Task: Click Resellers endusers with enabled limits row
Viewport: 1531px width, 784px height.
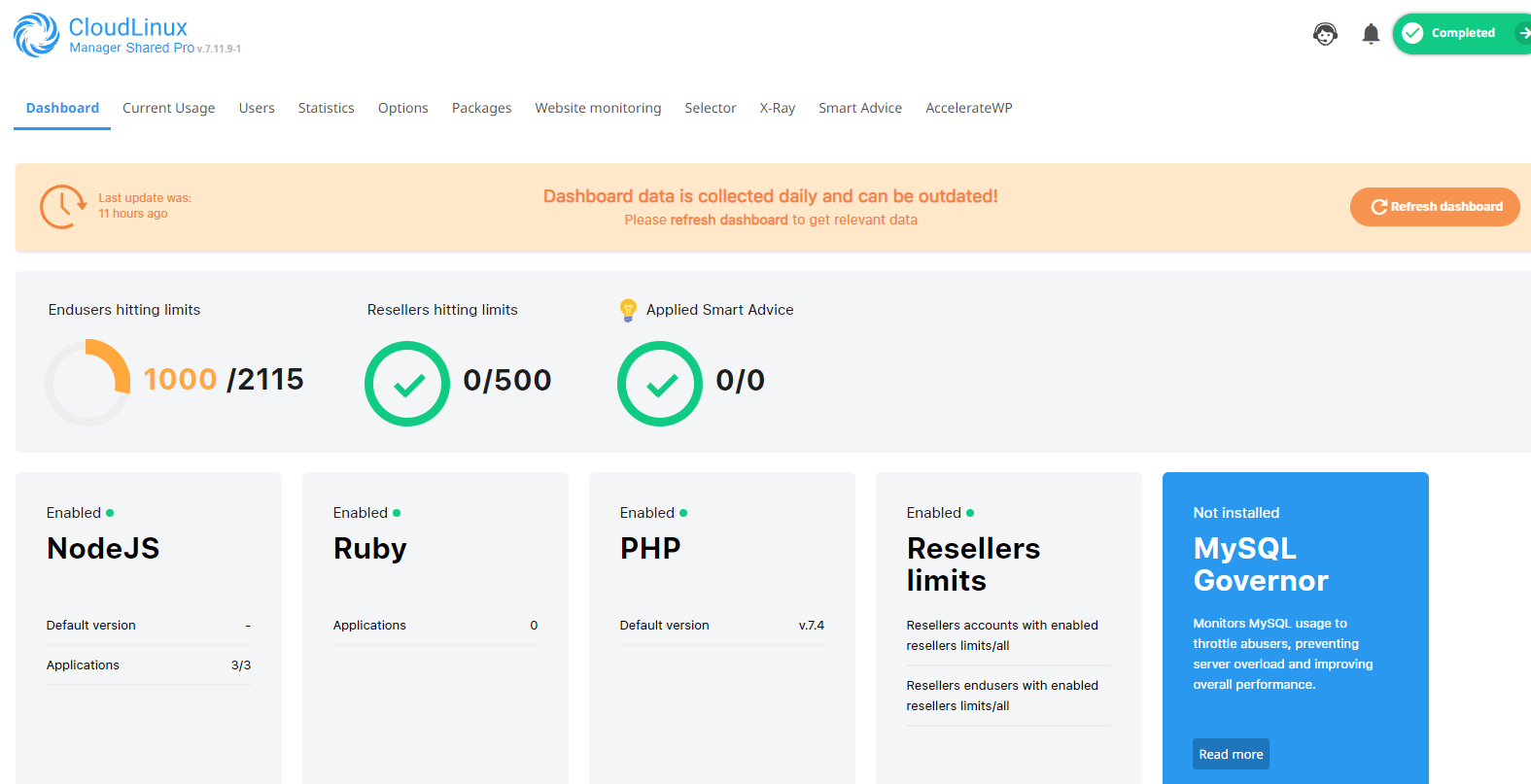Action: (1009, 696)
